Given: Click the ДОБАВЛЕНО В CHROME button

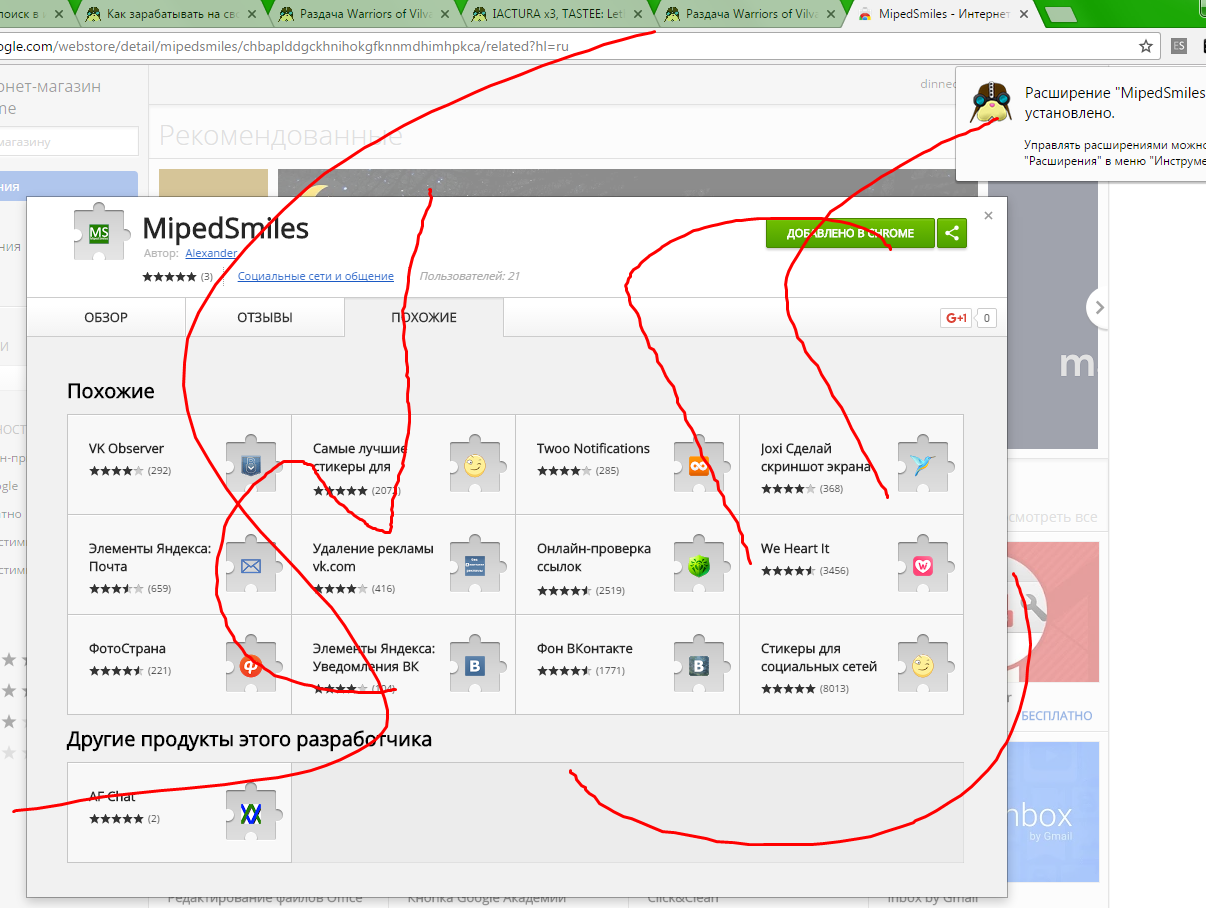Looking at the screenshot, I should (850, 233).
